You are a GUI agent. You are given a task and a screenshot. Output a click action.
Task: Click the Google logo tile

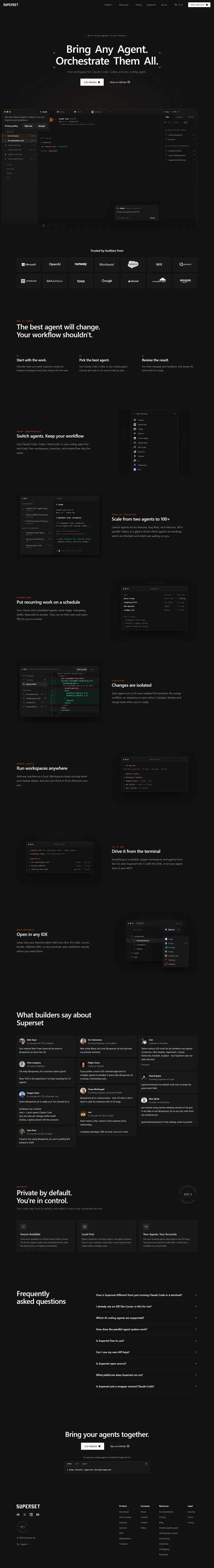click(107, 281)
